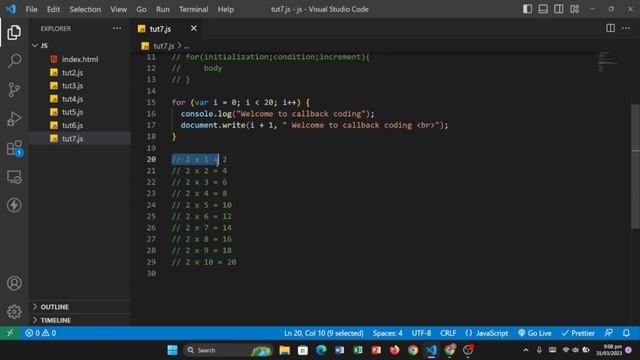Click the Prettier status button
The width and height of the screenshot is (640, 360).
578,333
